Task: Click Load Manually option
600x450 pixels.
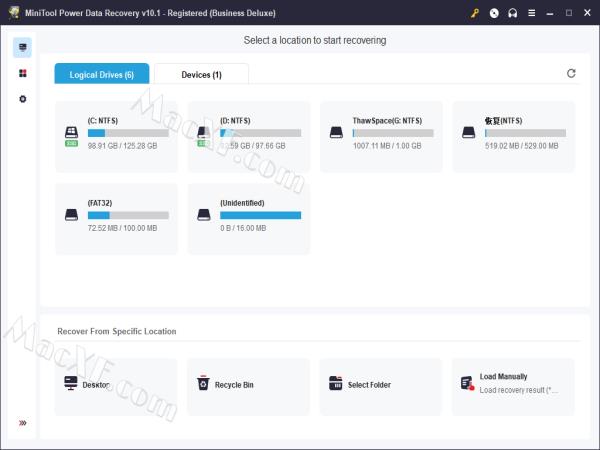Action: 513,386
